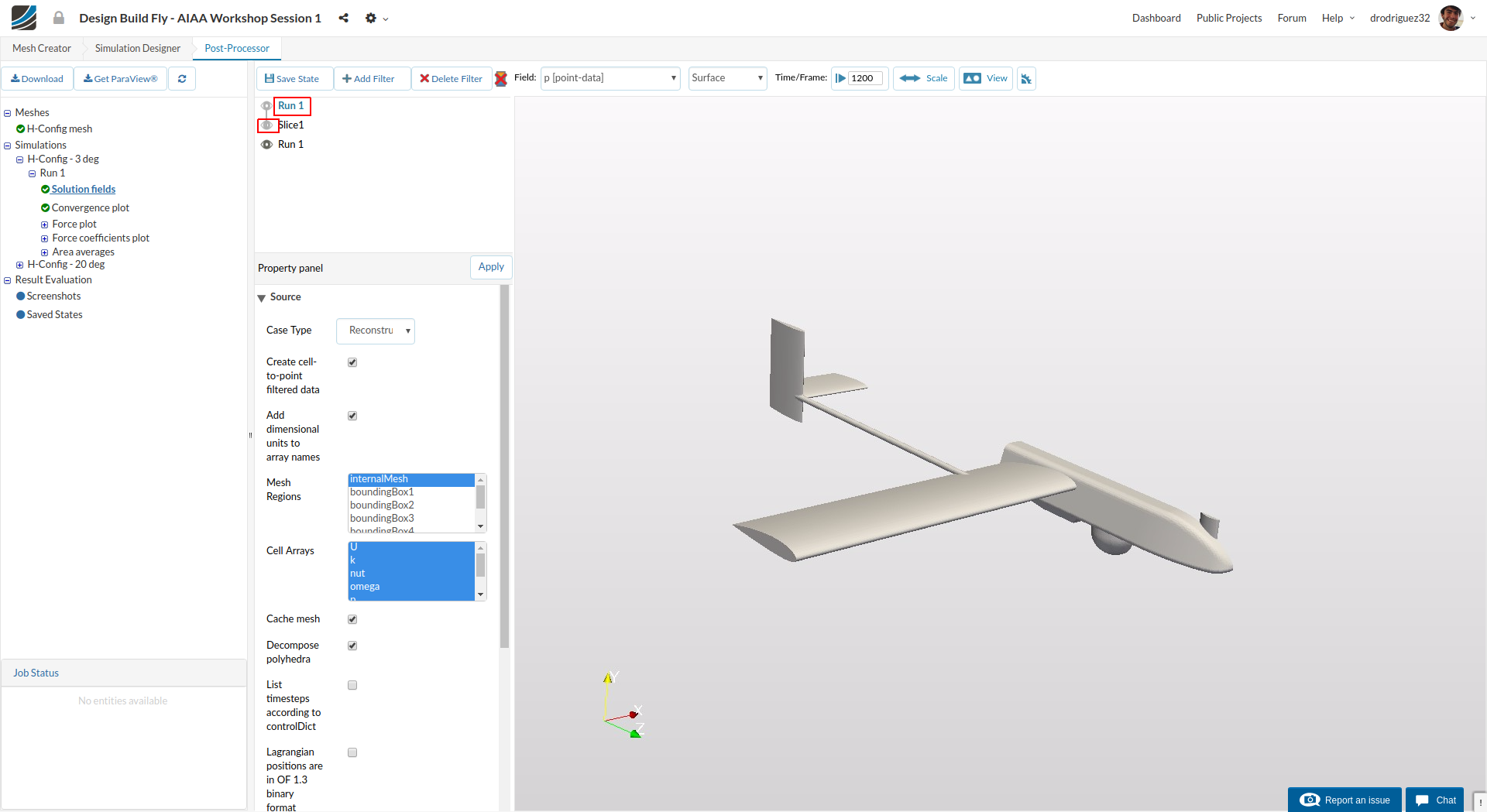The width and height of the screenshot is (1487, 812).
Task: Click the share icon beside project title
Action: tap(343, 18)
